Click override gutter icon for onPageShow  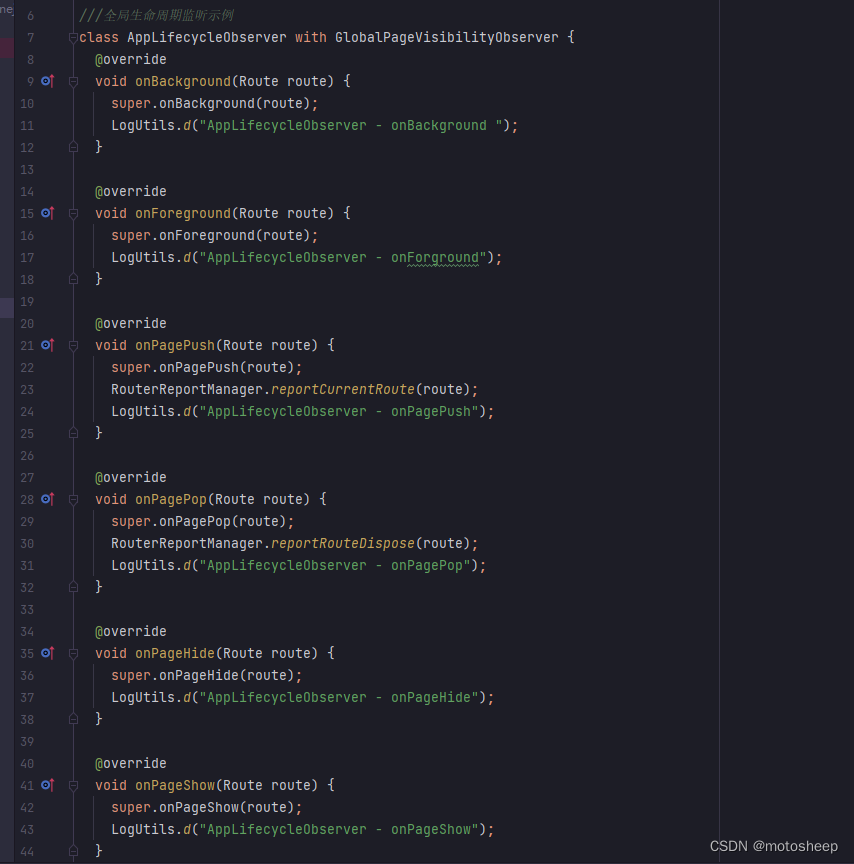coord(48,785)
